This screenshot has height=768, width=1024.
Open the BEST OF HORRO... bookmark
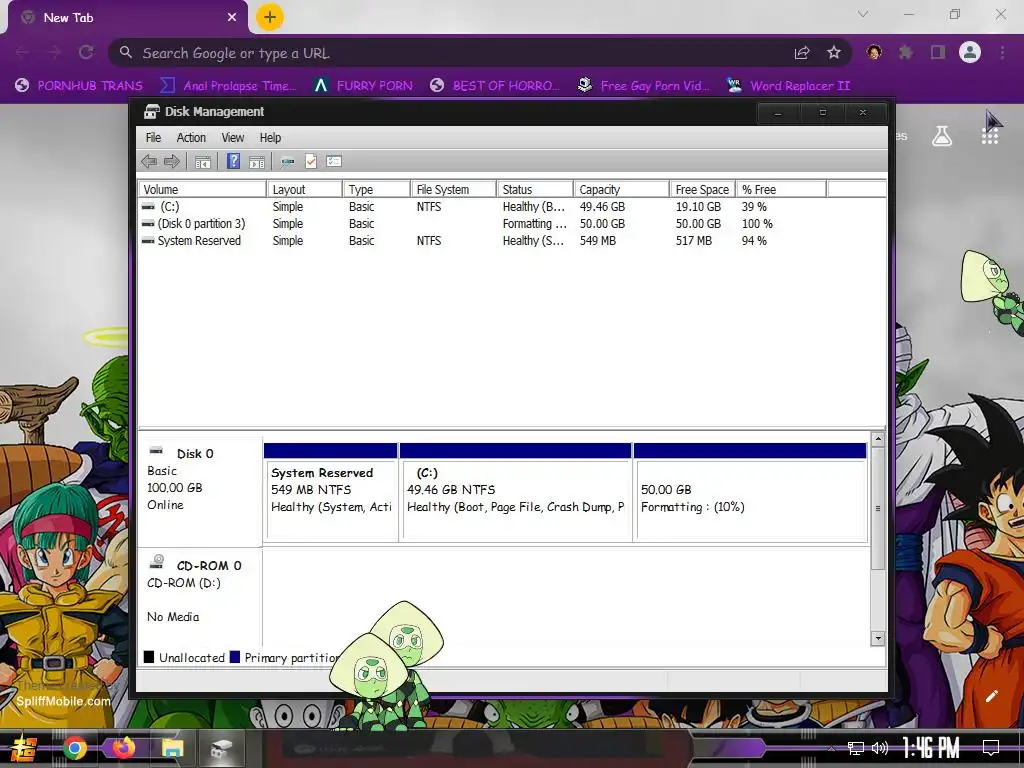pyautogui.click(x=495, y=86)
